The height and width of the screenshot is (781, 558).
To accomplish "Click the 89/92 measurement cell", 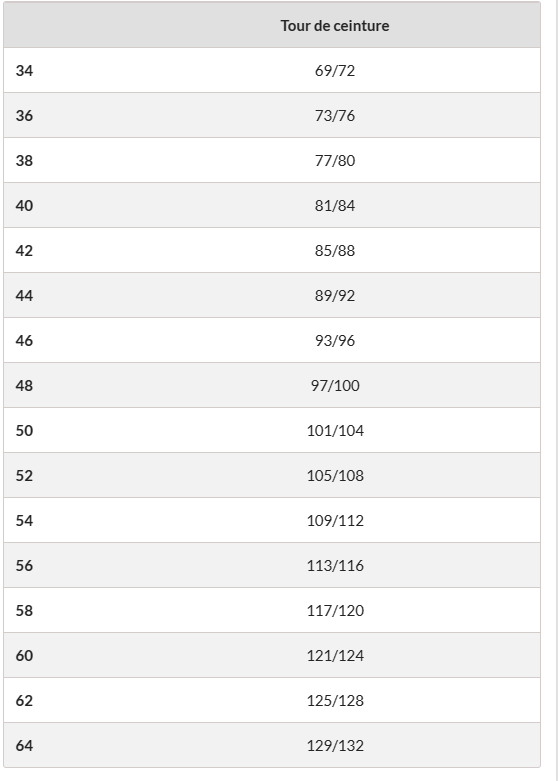I will 335,296.
